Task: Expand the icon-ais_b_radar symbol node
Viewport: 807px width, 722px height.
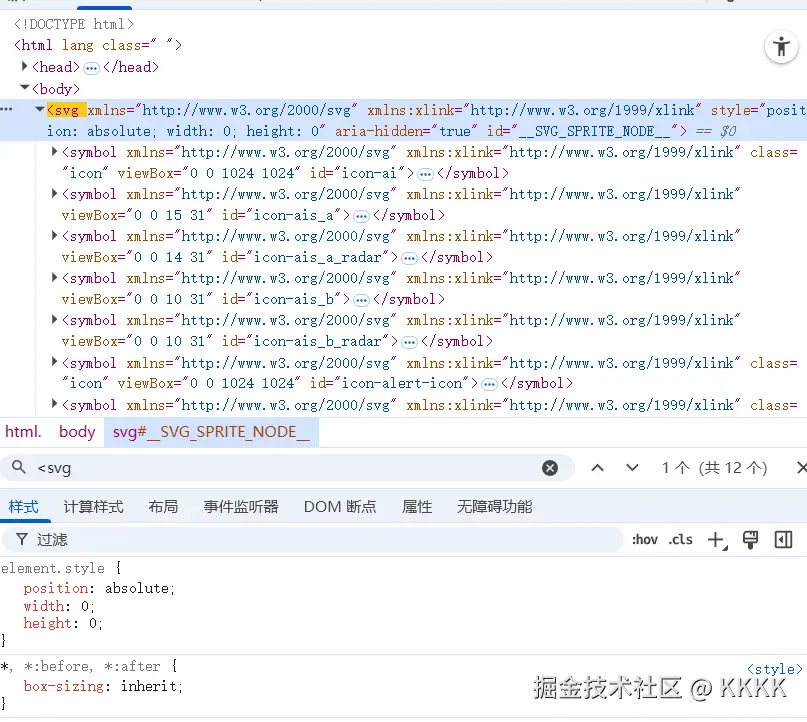Action: (54, 320)
